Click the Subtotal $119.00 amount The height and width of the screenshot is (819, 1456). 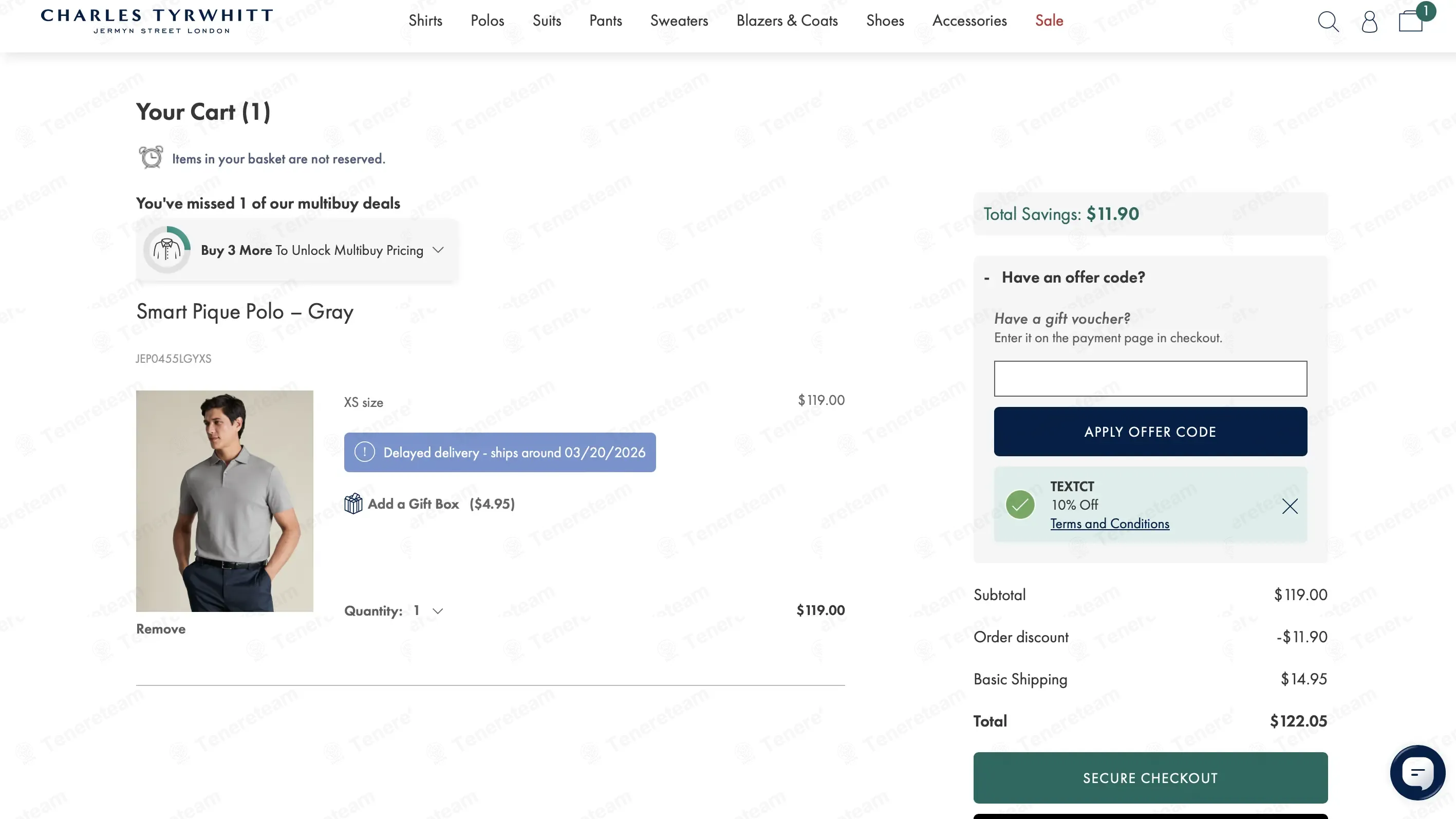pos(1300,594)
